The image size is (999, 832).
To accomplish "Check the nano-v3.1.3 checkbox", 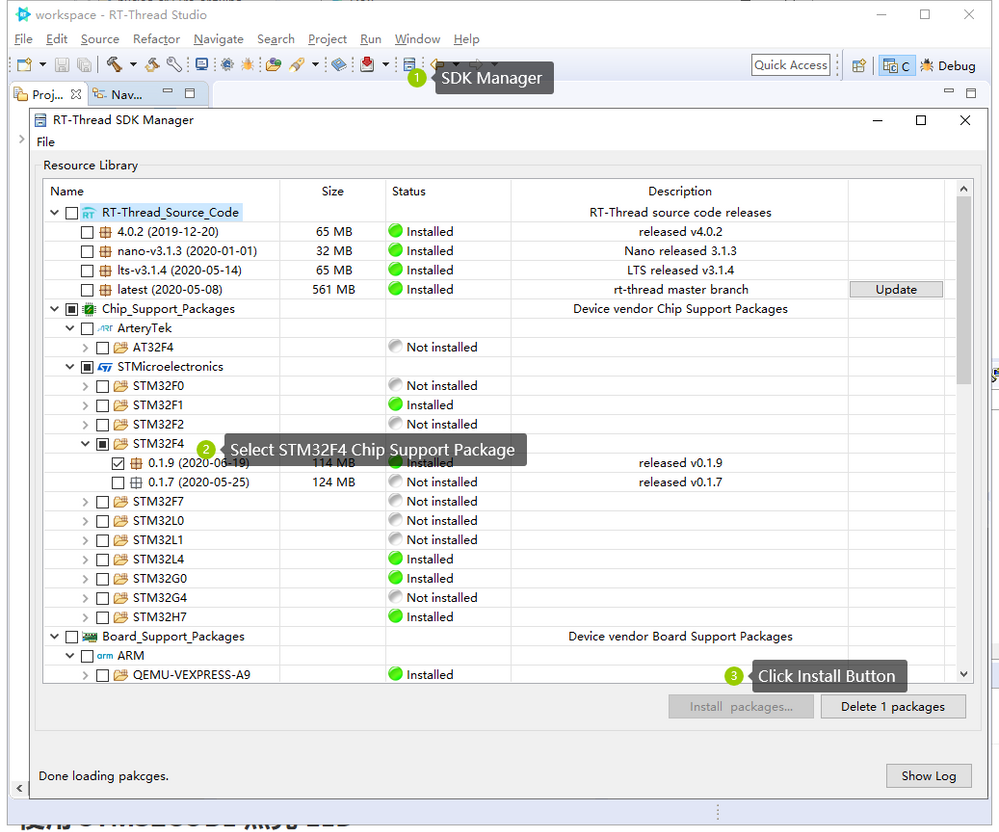I will (x=87, y=252).
